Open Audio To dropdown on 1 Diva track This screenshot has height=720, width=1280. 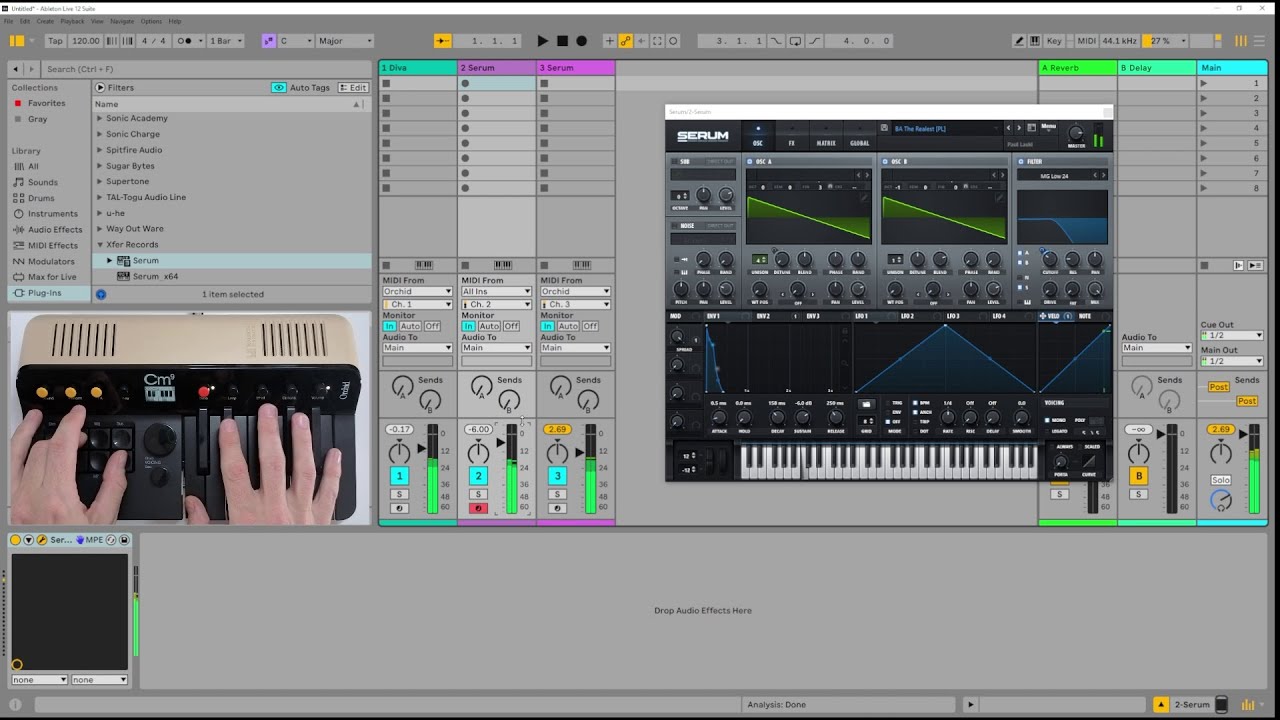(x=417, y=348)
